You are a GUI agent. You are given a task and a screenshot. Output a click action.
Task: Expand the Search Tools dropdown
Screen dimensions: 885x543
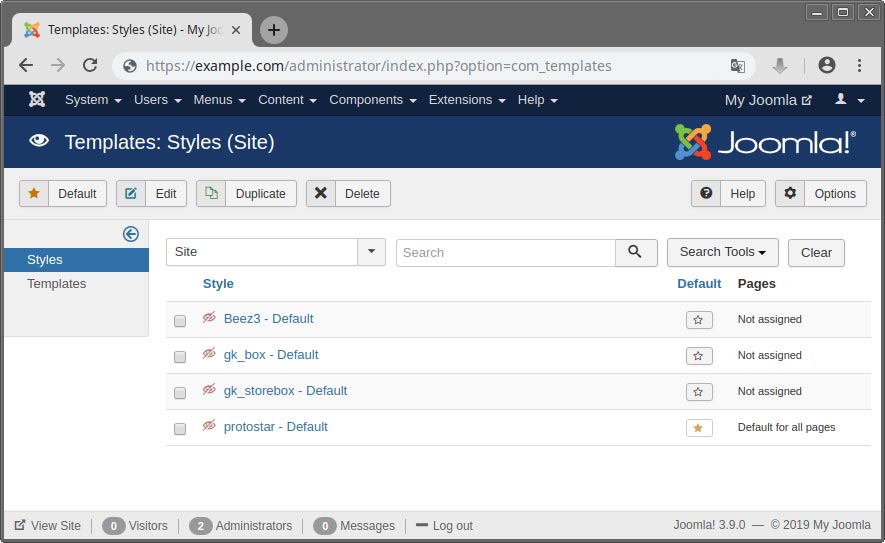point(722,252)
